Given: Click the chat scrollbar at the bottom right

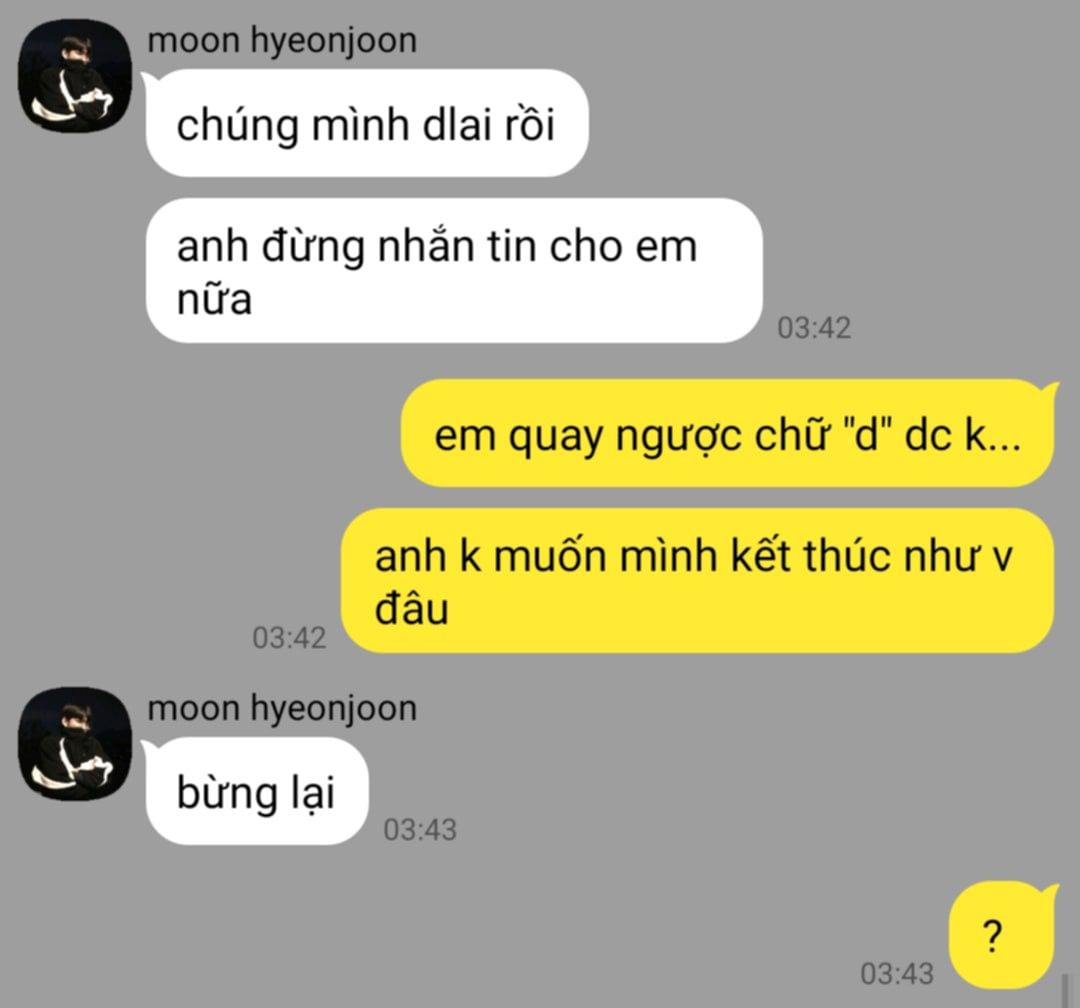Looking at the screenshot, I should coord(1065,991).
